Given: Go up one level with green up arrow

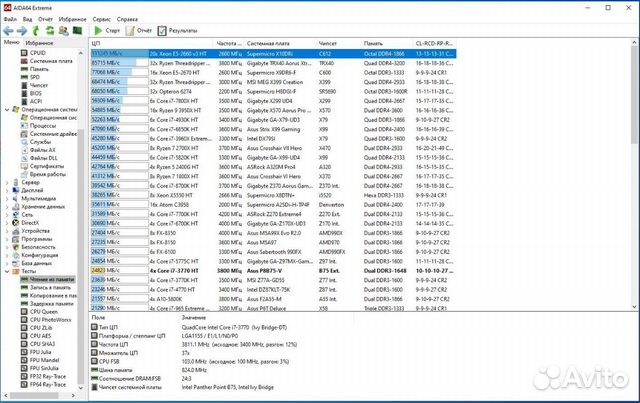Looking at the screenshot, I should [36, 31].
